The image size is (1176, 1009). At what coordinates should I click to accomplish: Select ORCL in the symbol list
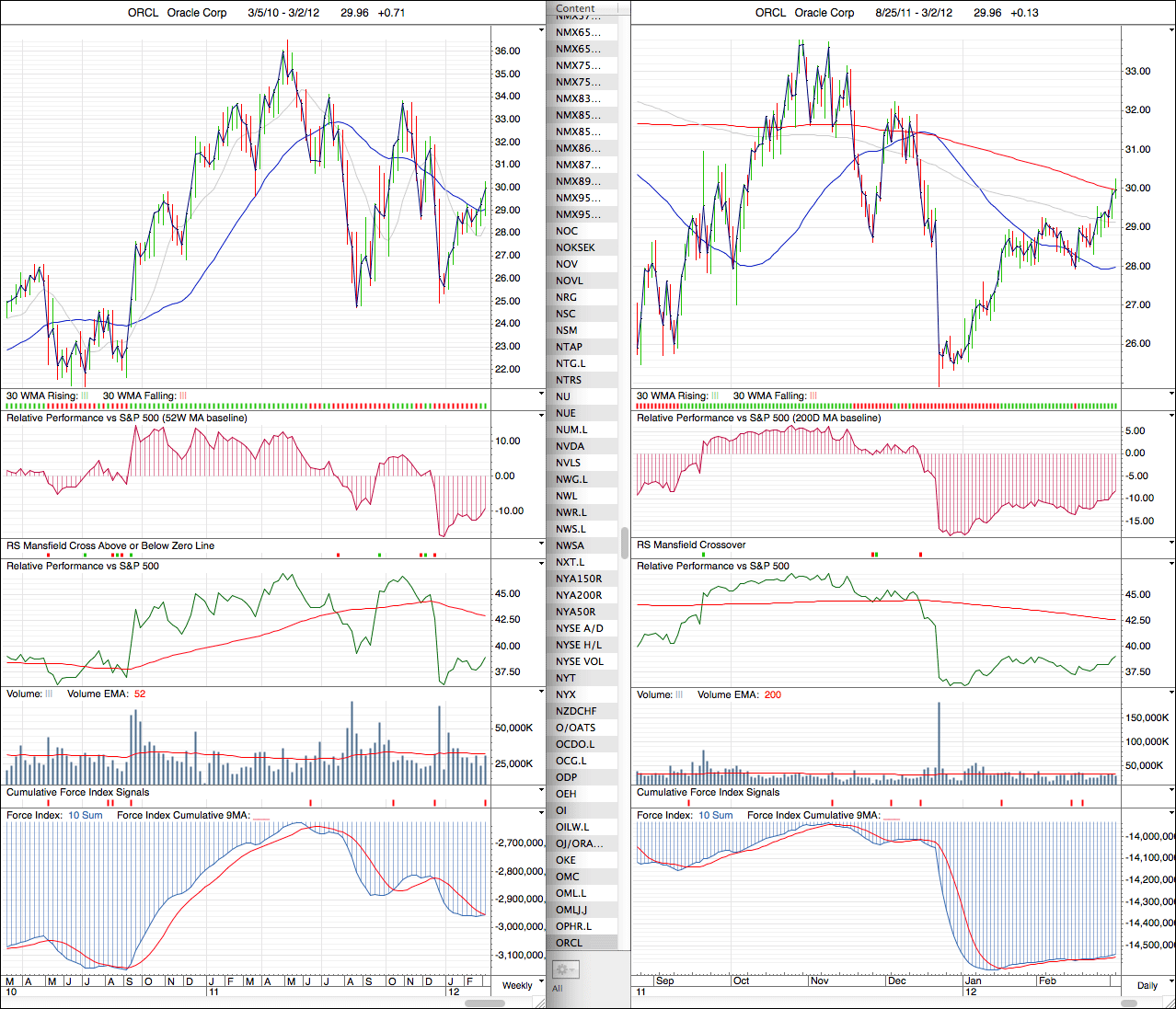point(583,943)
